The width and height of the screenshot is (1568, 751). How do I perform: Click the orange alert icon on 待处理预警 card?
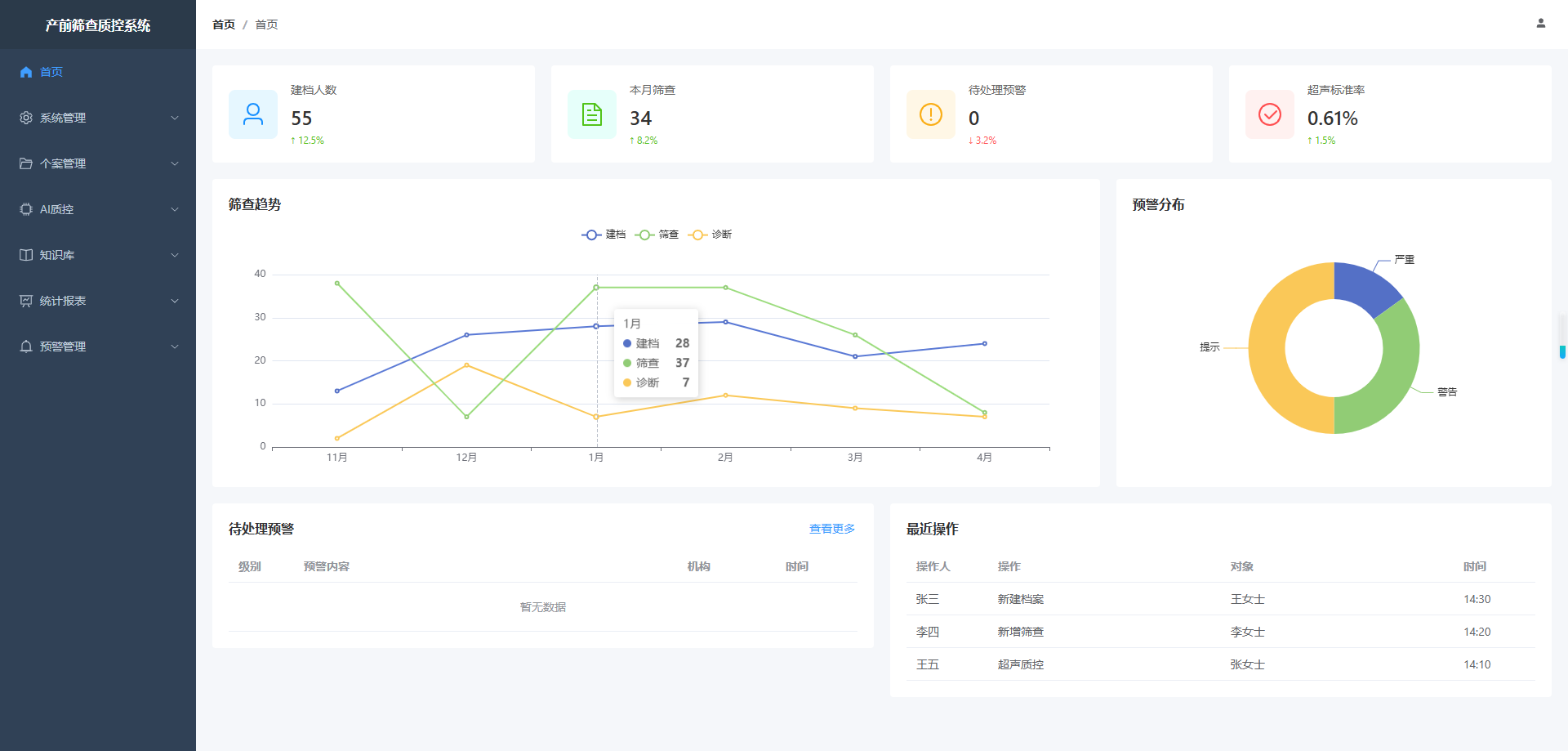tap(931, 114)
